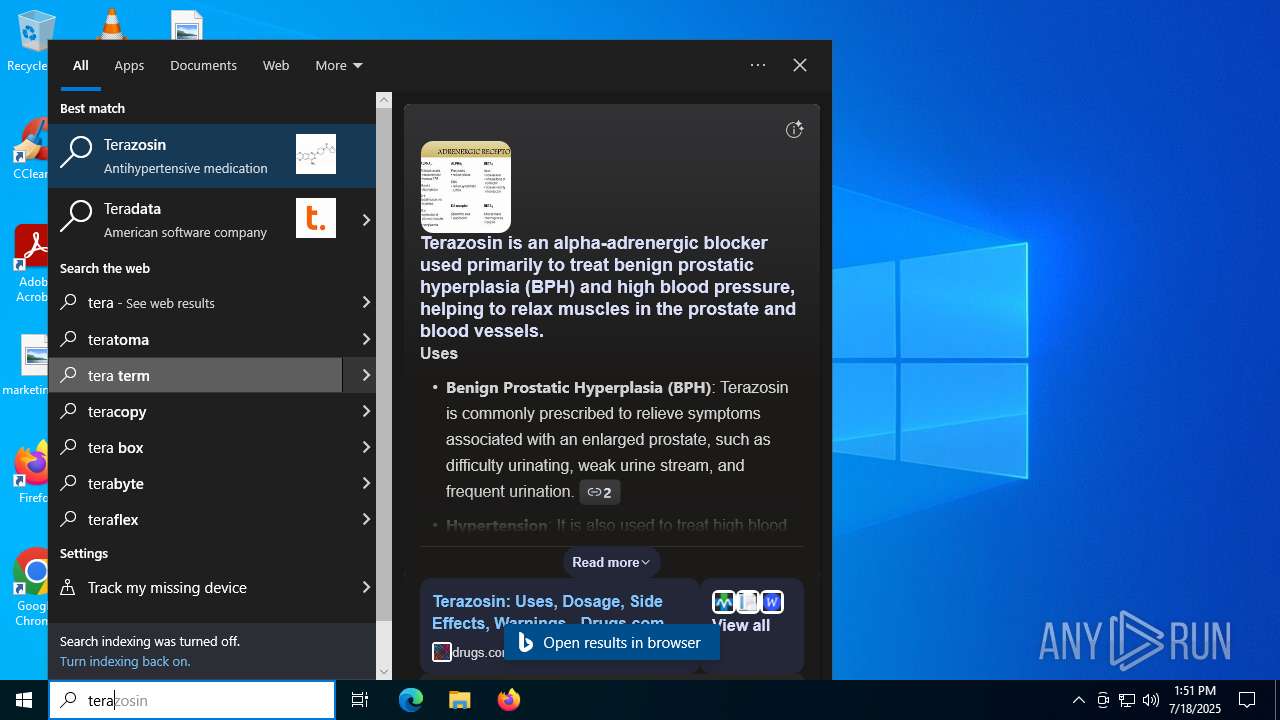1280x720 pixels.
Task: Switch to the Web tab
Action: (276, 65)
